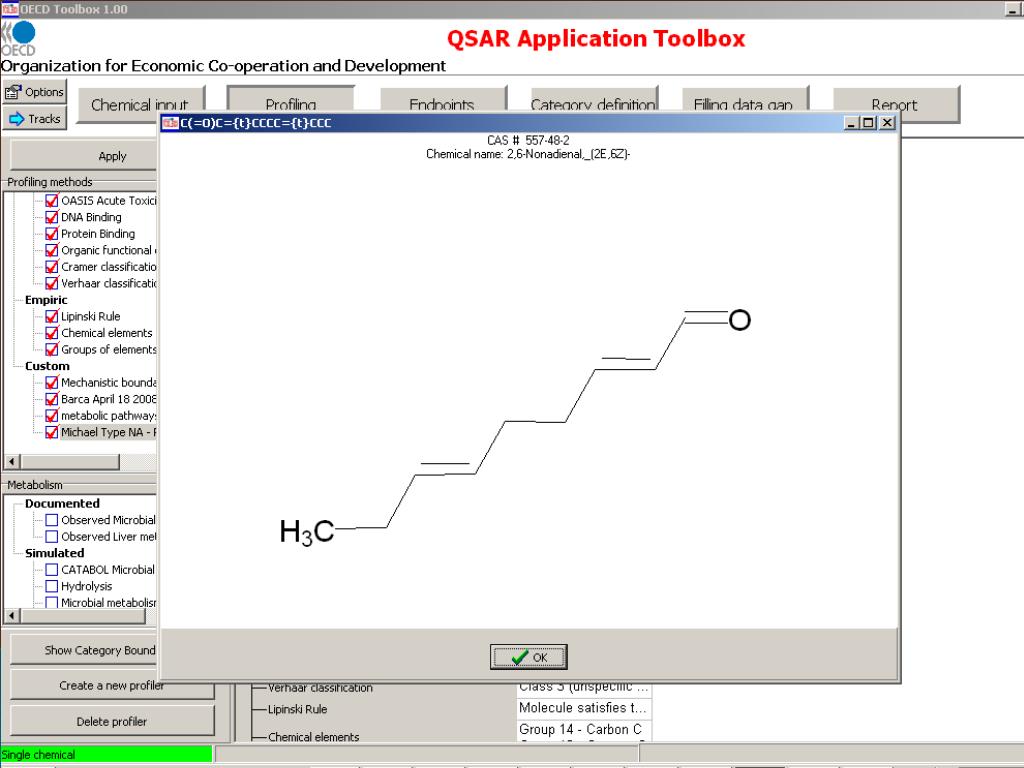Uncheck the metabolic pathways profiler
Screen dimensions: 1024x768
[x=52, y=415]
